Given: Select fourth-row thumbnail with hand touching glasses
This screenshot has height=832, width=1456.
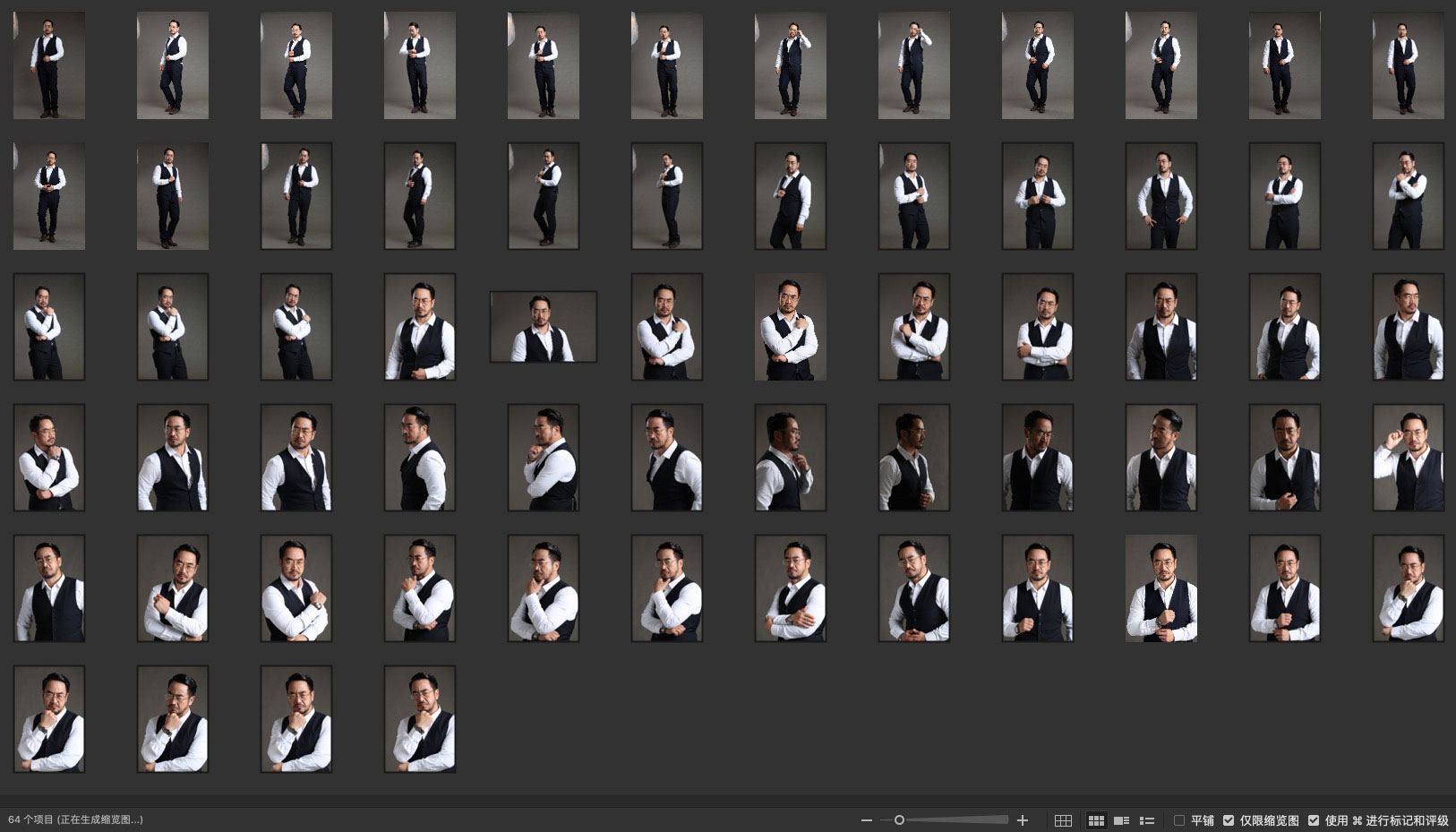Looking at the screenshot, I should [1408, 458].
